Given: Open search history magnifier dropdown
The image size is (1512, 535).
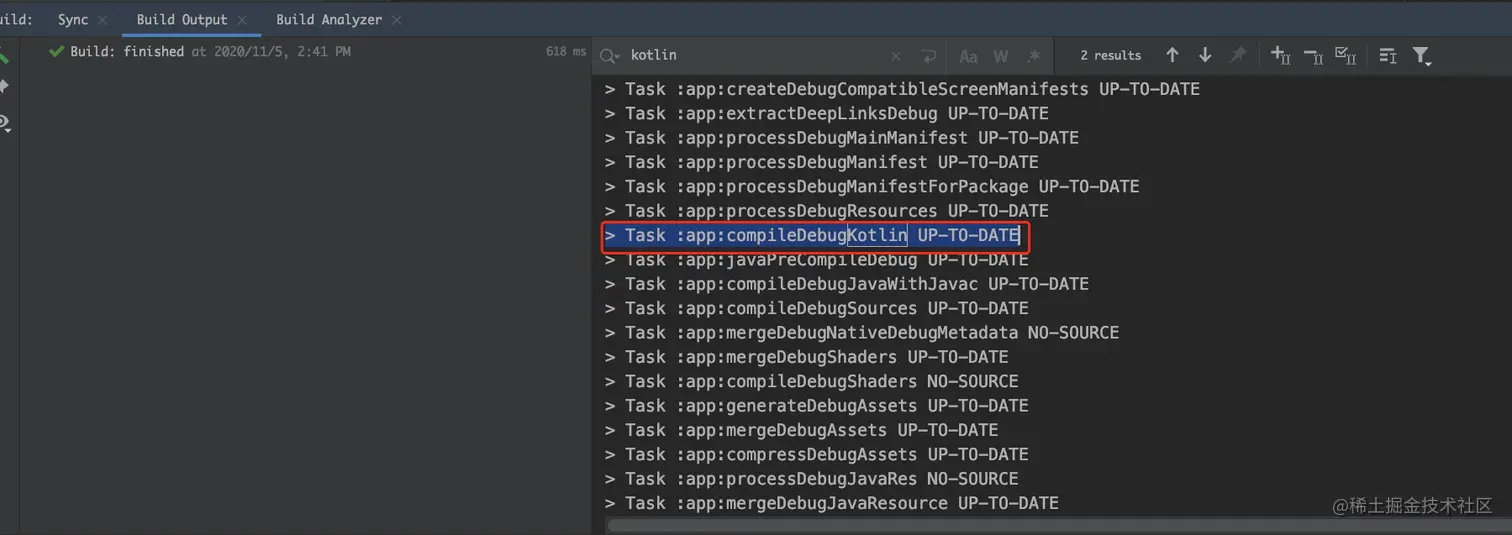Looking at the screenshot, I should point(610,56).
